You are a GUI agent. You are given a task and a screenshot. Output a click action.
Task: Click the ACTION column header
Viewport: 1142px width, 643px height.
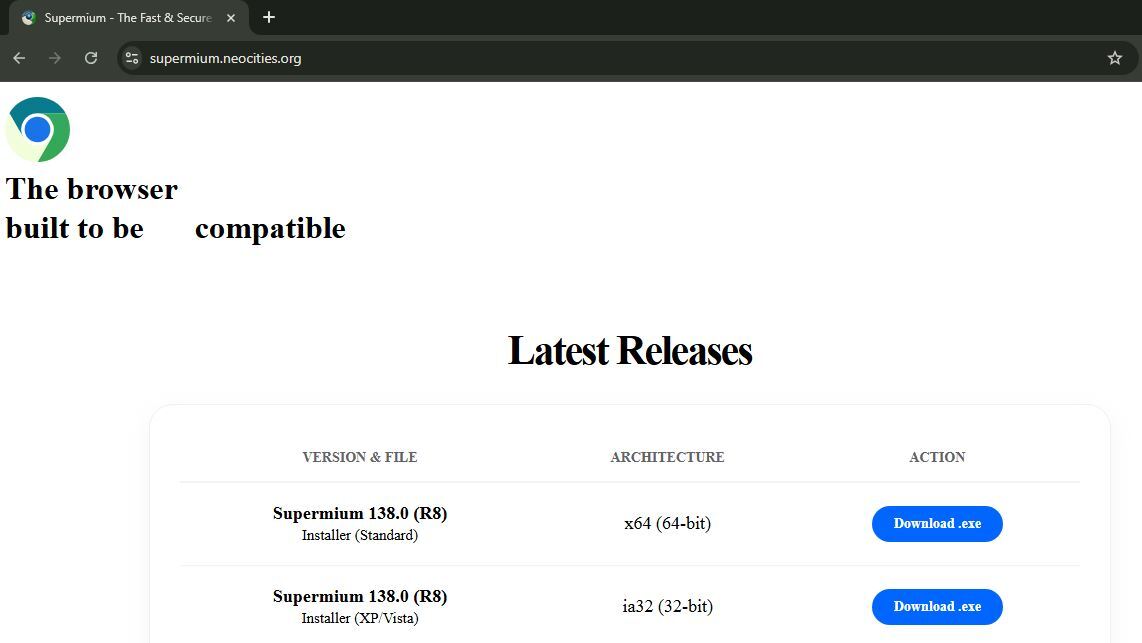click(x=937, y=457)
